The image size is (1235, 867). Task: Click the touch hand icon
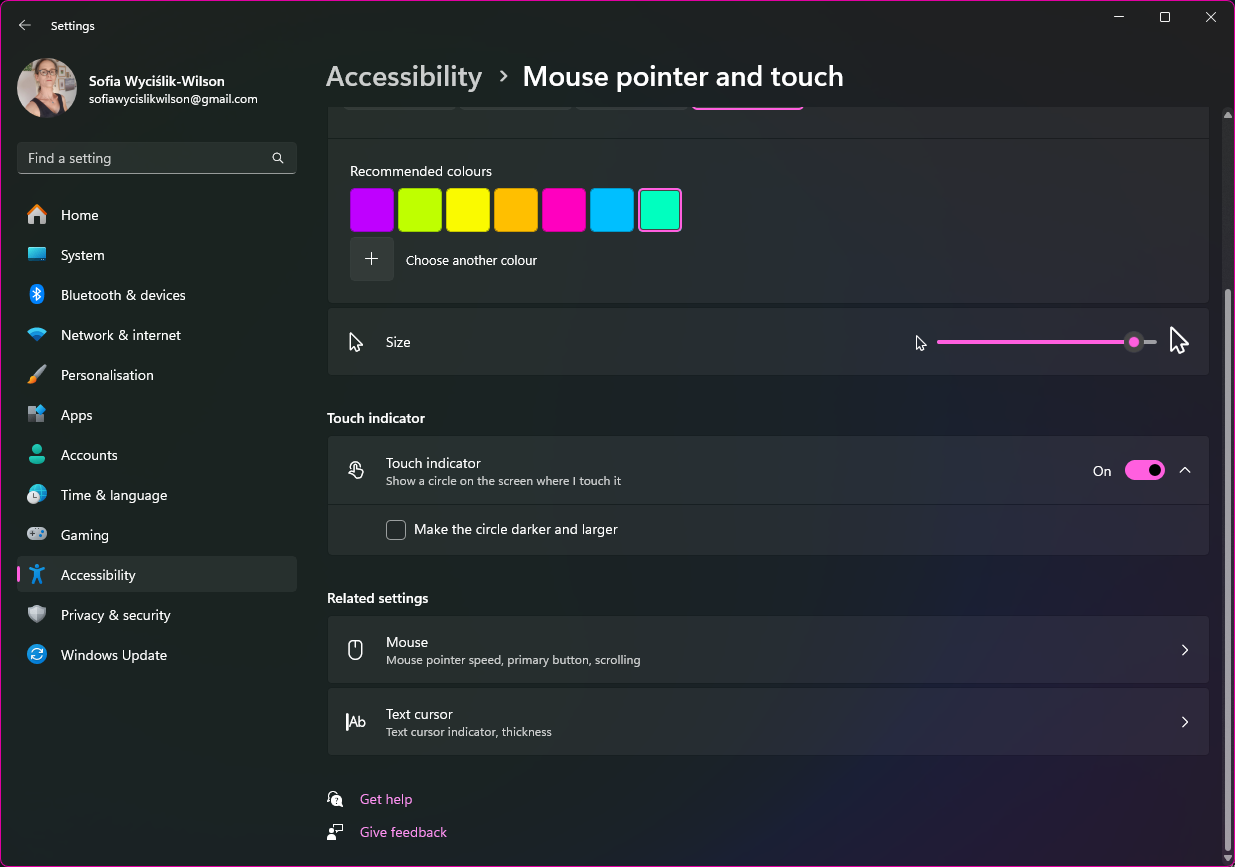(x=356, y=470)
